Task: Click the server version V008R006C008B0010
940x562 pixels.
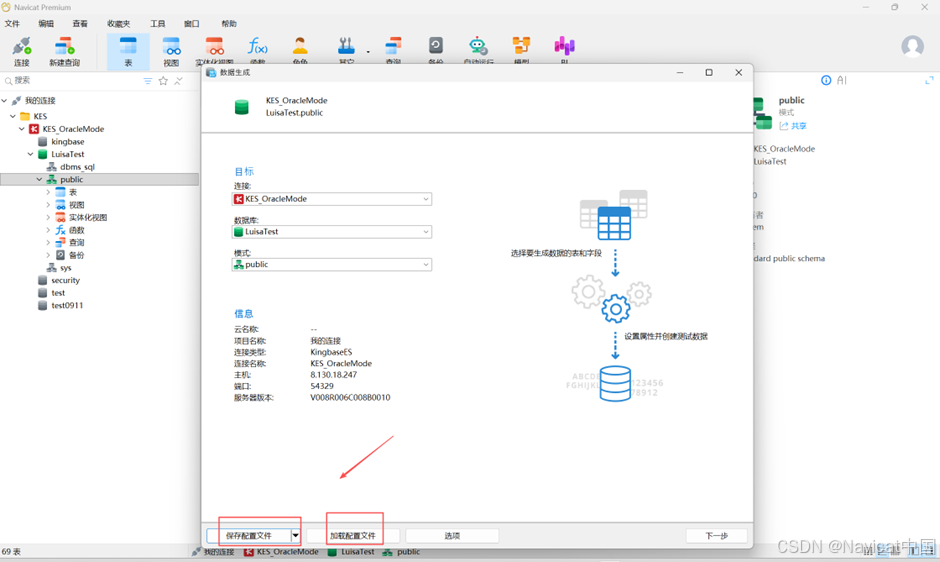Action: tap(350, 398)
